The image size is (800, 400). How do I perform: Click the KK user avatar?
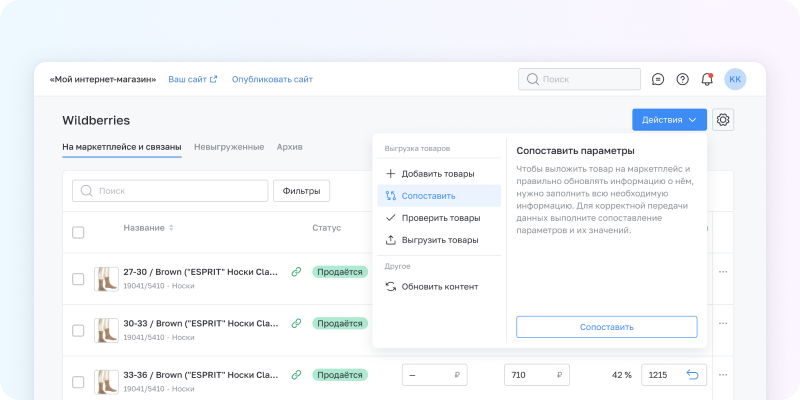tap(735, 79)
